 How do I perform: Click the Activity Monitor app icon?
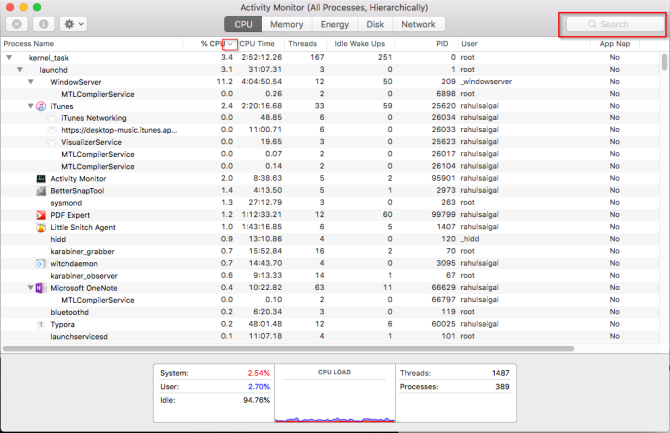tap(41, 179)
